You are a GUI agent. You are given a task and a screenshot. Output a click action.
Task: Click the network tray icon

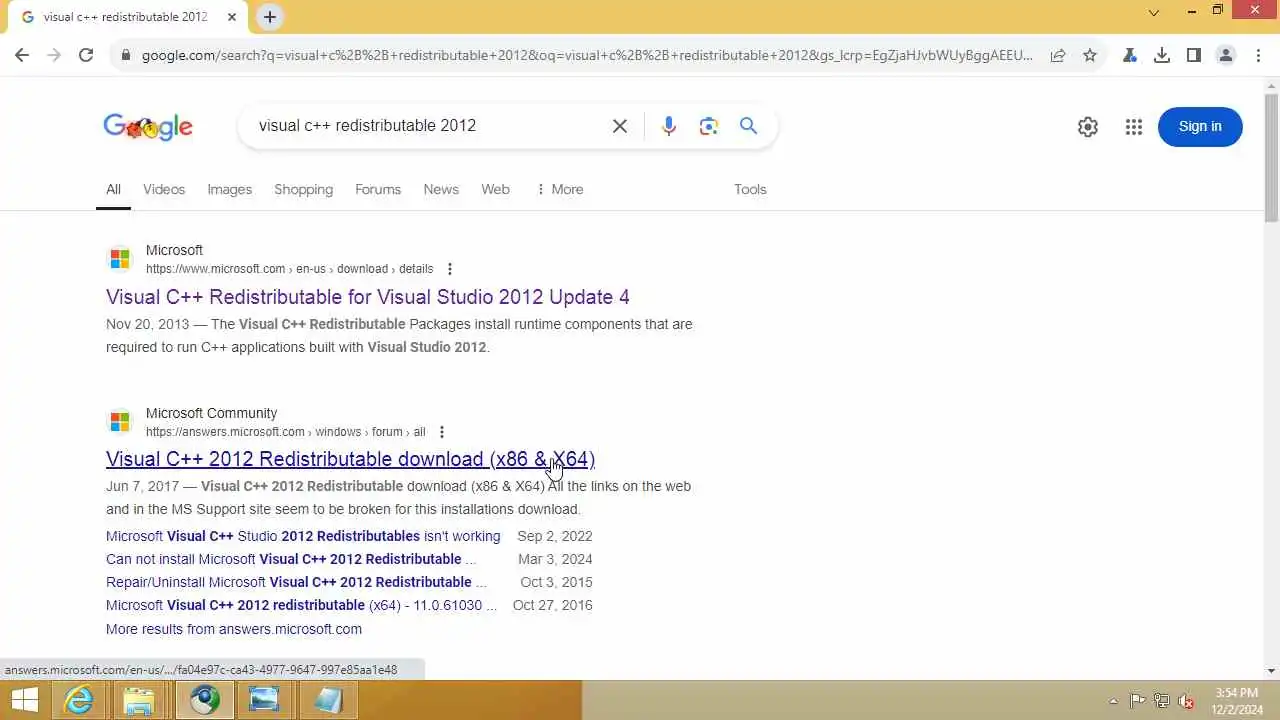pos(1162,701)
